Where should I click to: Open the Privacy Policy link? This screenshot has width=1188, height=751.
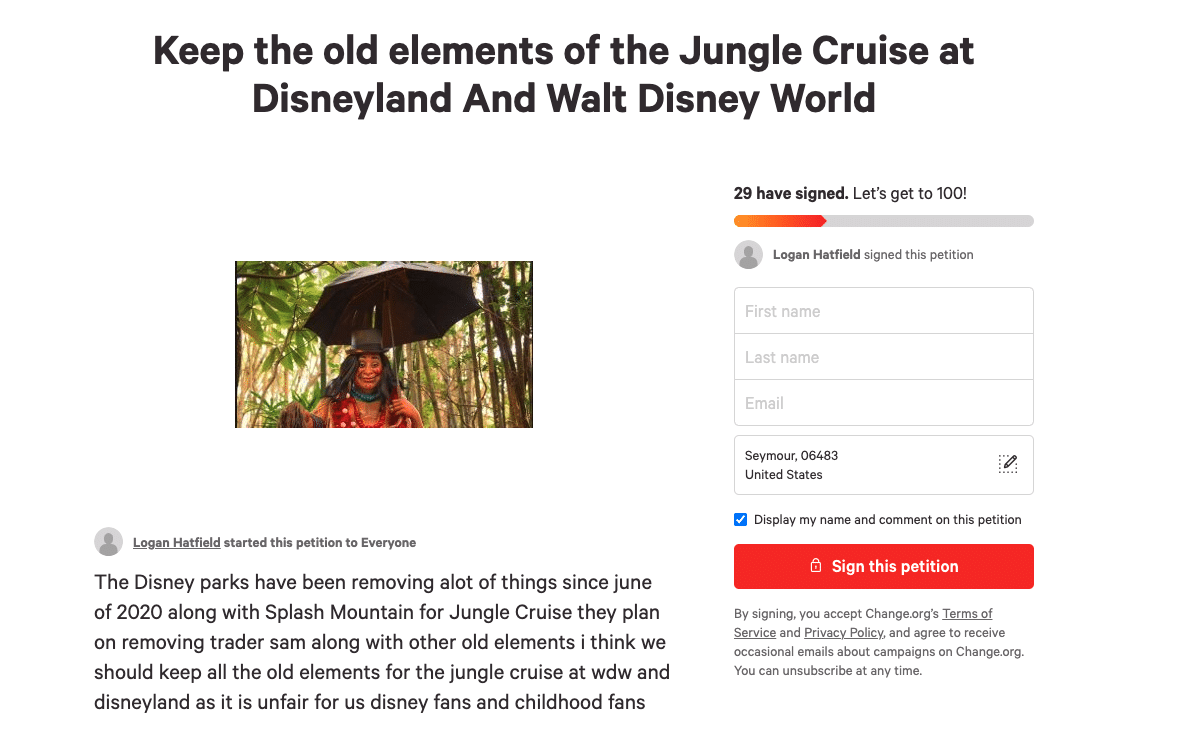(x=843, y=633)
